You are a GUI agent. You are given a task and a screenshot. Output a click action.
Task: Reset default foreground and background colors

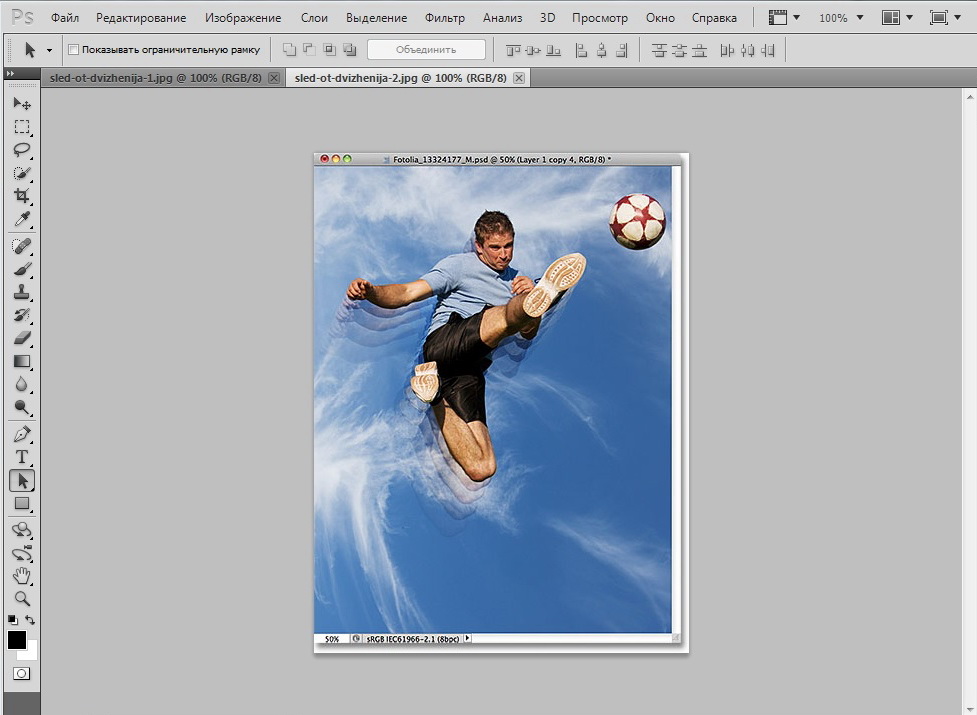point(12,620)
